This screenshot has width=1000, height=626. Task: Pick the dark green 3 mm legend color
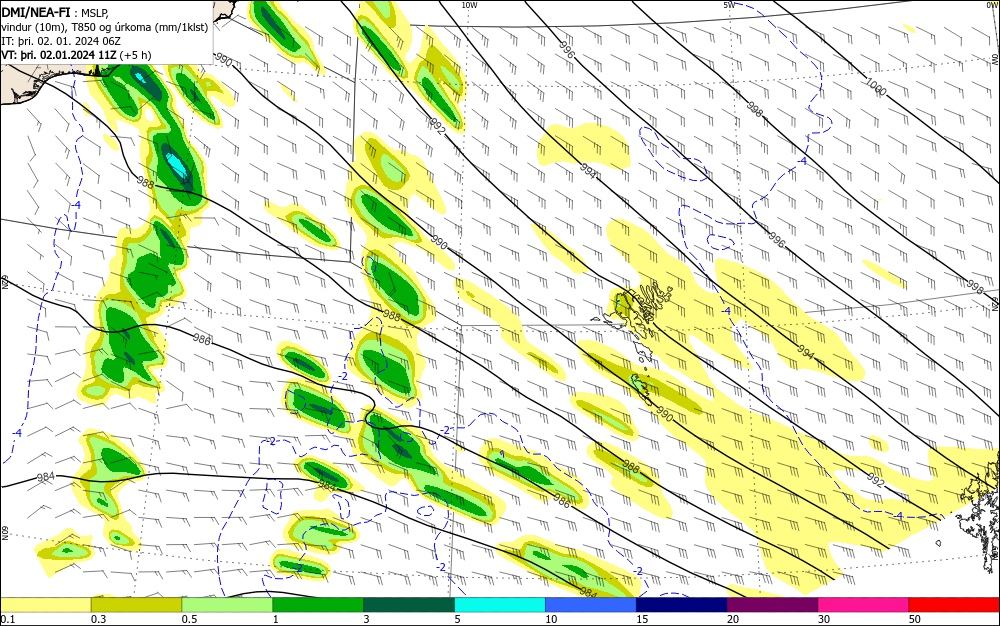click(409, 605)
